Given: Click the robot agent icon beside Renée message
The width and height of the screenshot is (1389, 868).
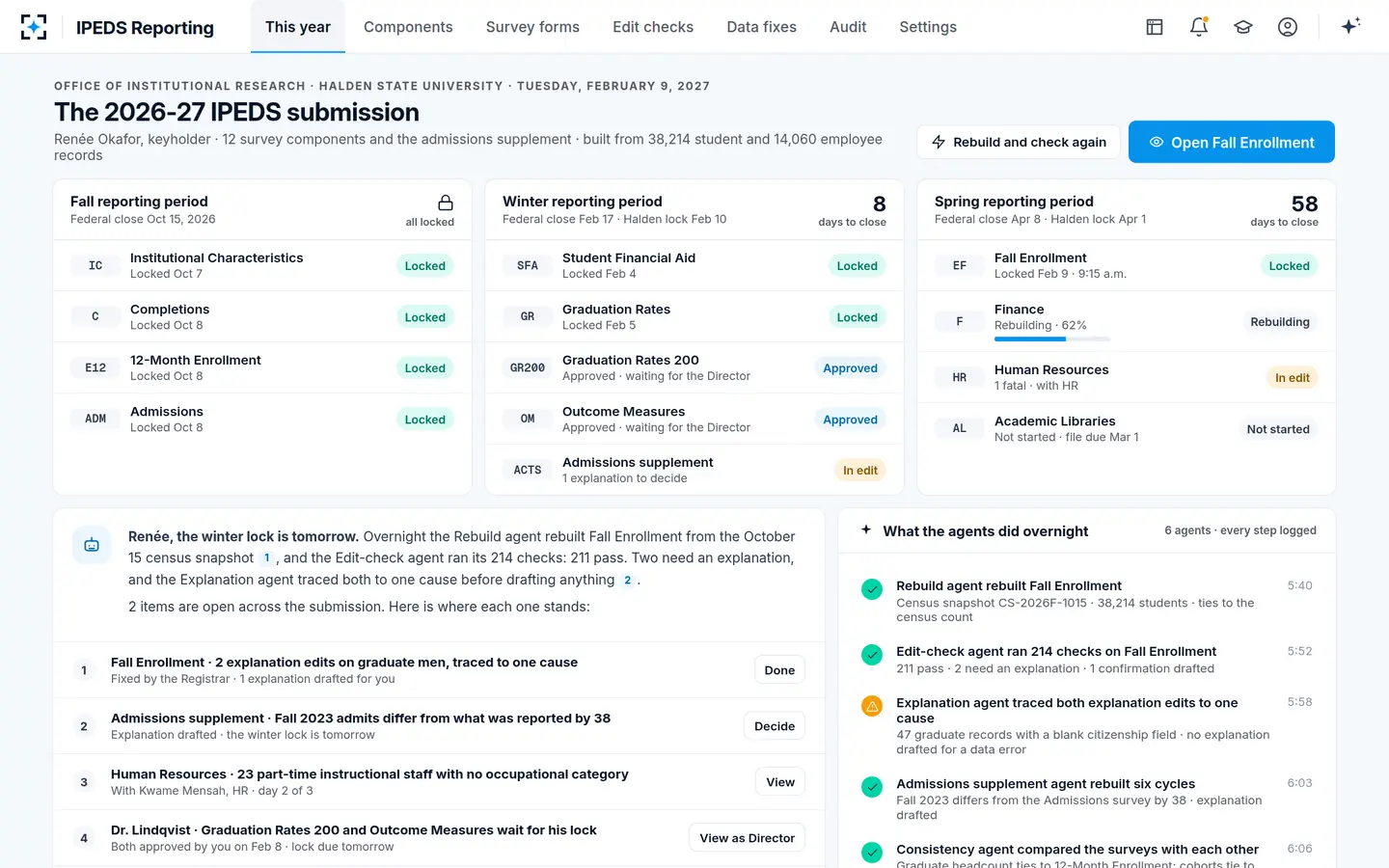Looking at the screenshot, I should point(92,545).
